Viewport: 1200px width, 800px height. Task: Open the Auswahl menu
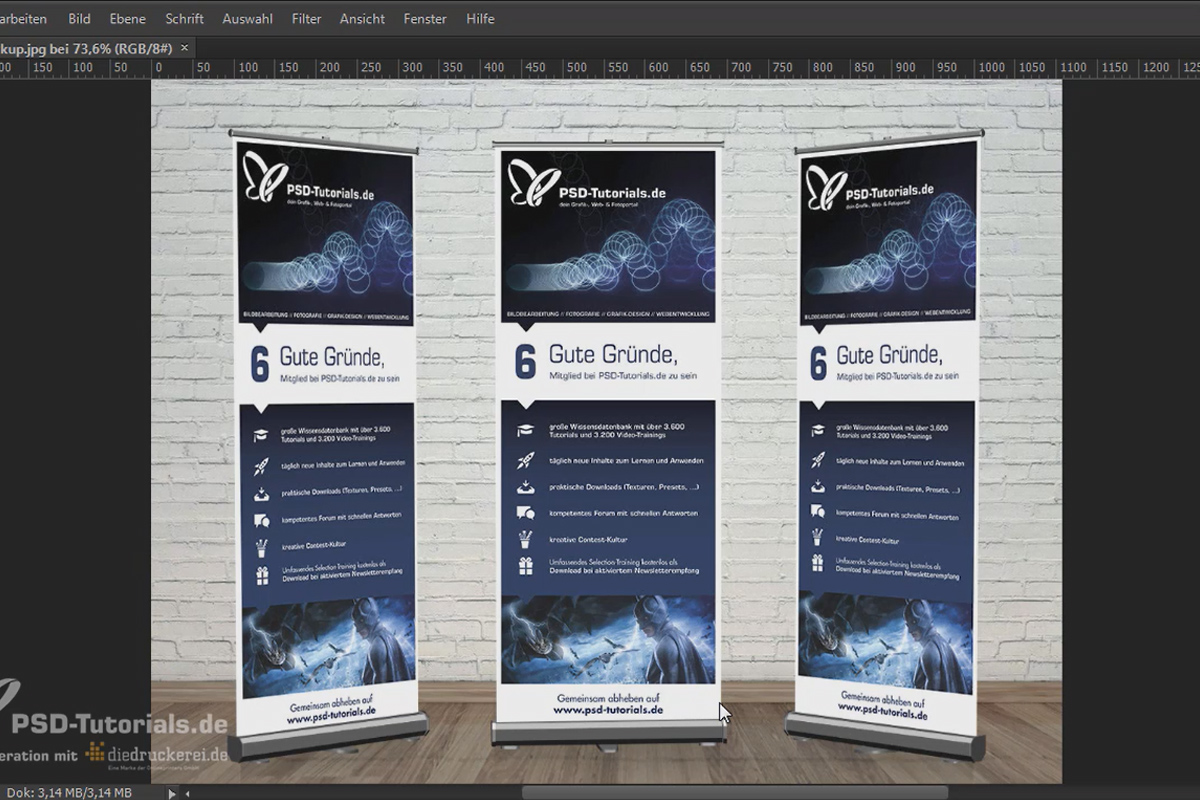tap(247, 18)
